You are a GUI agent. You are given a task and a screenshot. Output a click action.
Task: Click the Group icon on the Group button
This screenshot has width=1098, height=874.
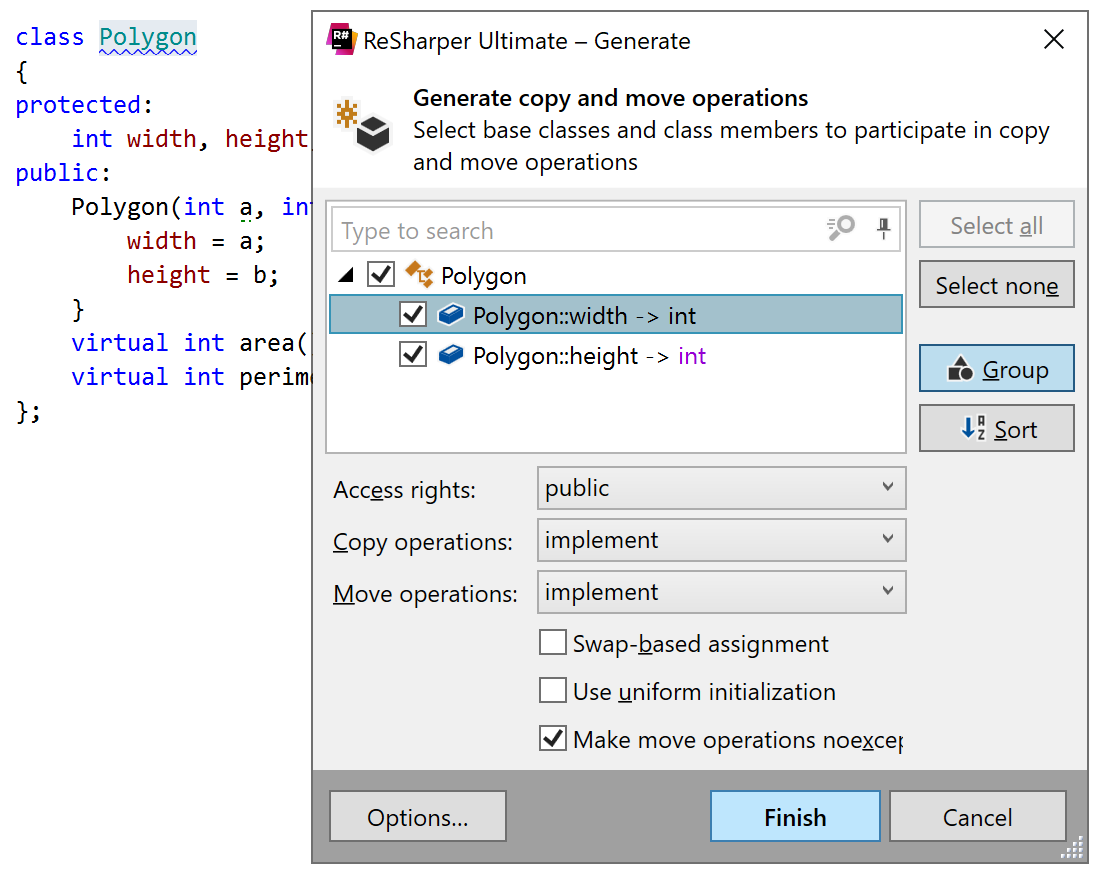click(x=961, y=368)
